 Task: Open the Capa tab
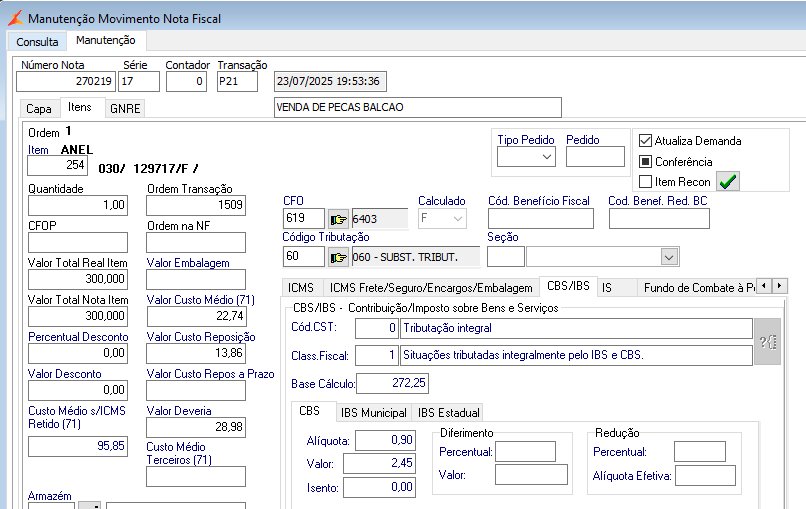coord(39,108)
